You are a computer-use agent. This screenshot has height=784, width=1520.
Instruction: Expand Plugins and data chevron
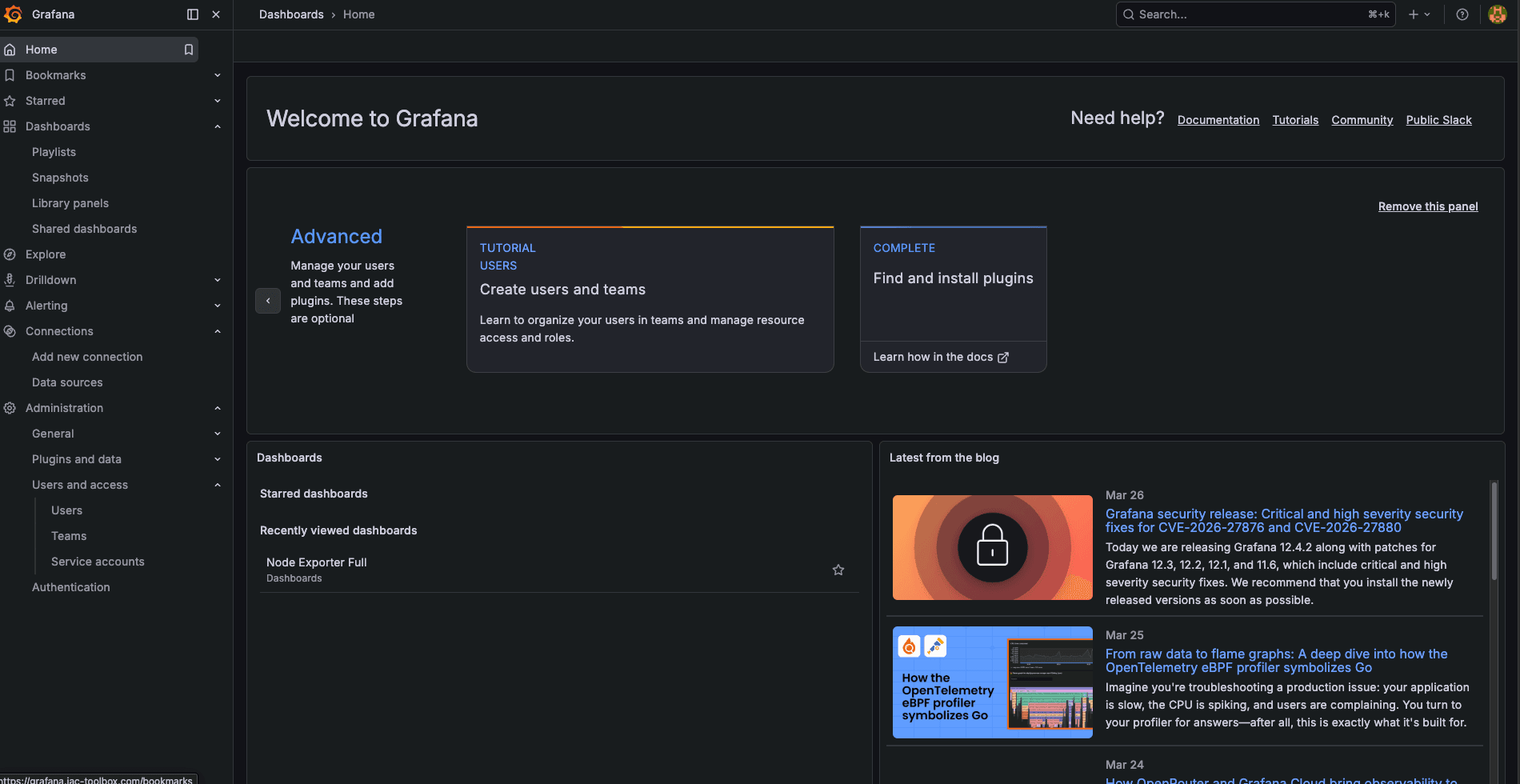[218, 459]
